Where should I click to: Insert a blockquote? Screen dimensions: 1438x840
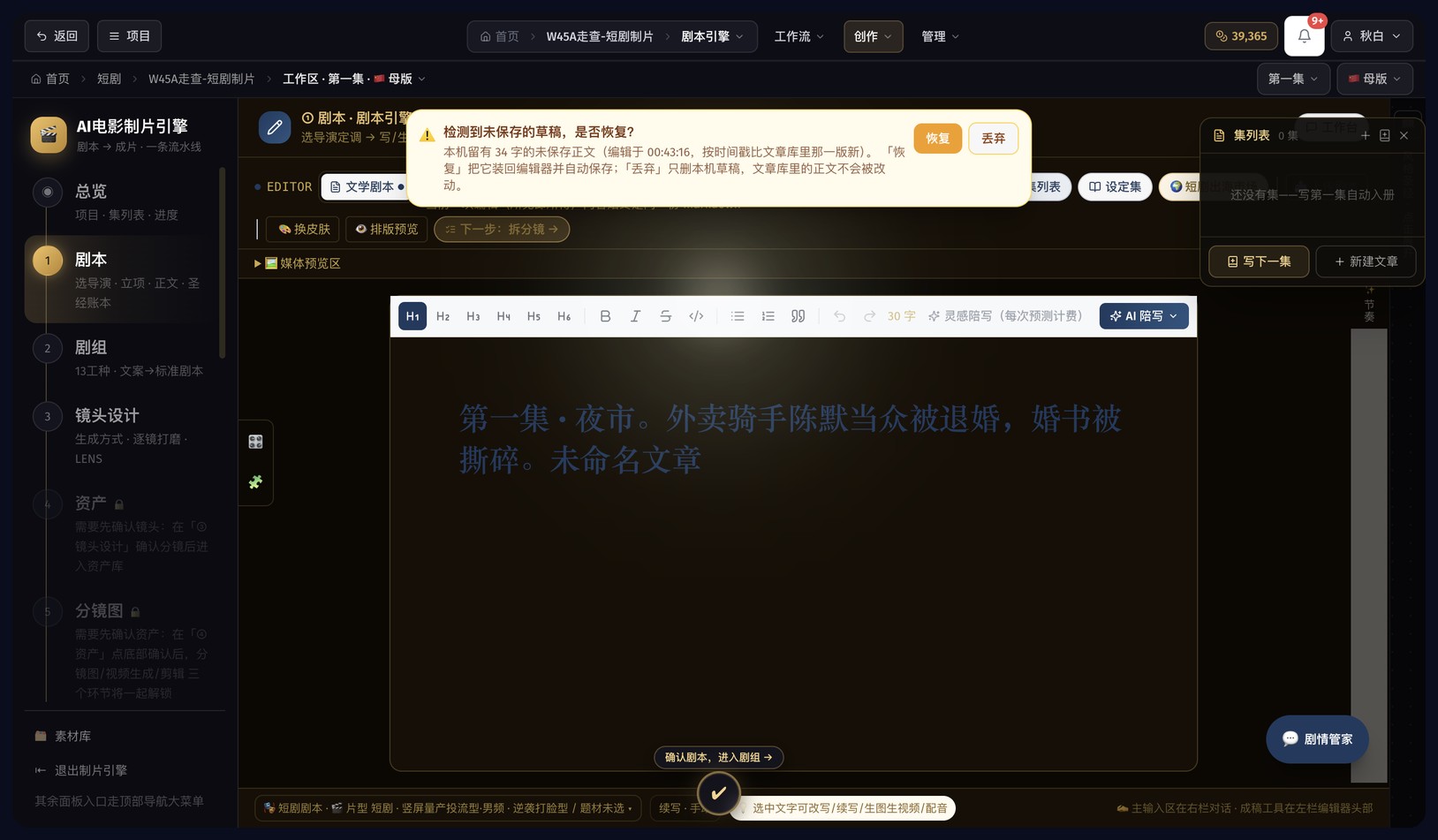(798, 316)
